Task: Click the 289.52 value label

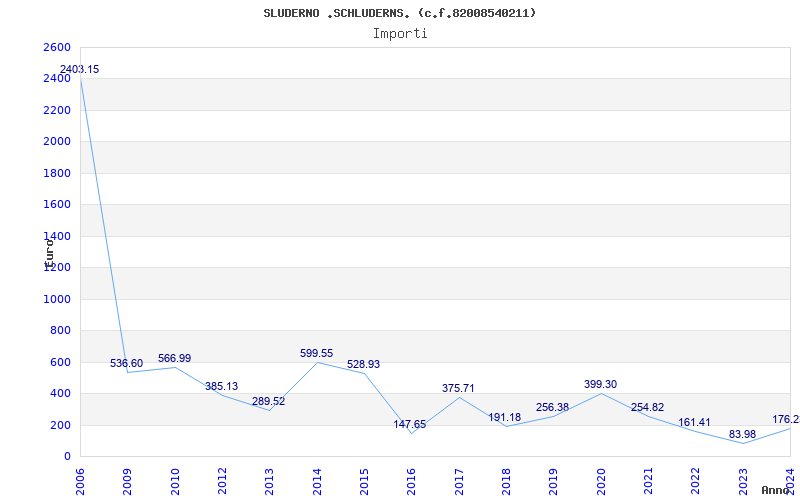Action: coord(268,401)
